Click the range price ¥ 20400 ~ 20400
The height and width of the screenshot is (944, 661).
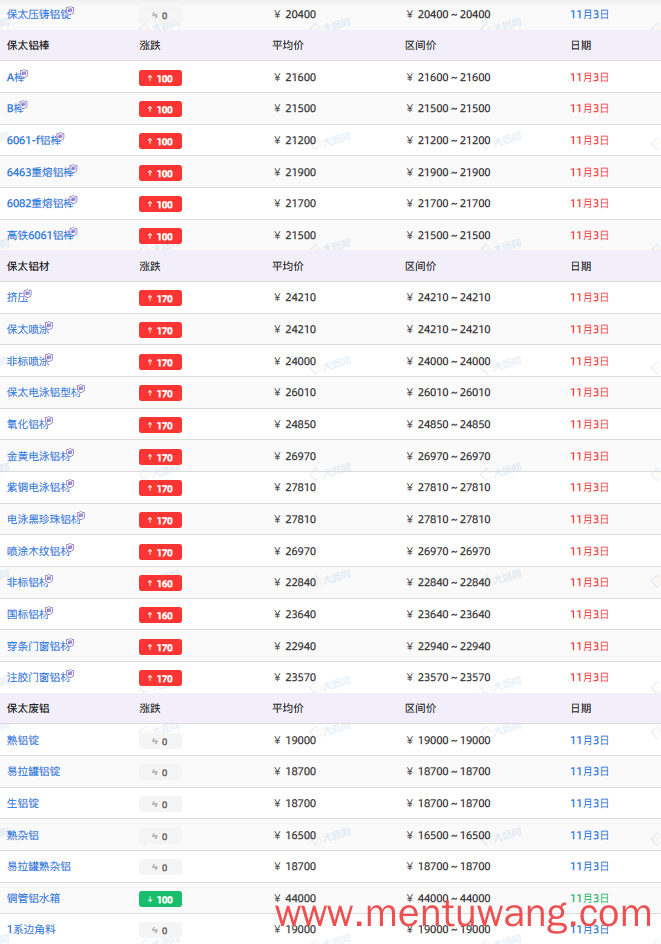coord(448,14)
